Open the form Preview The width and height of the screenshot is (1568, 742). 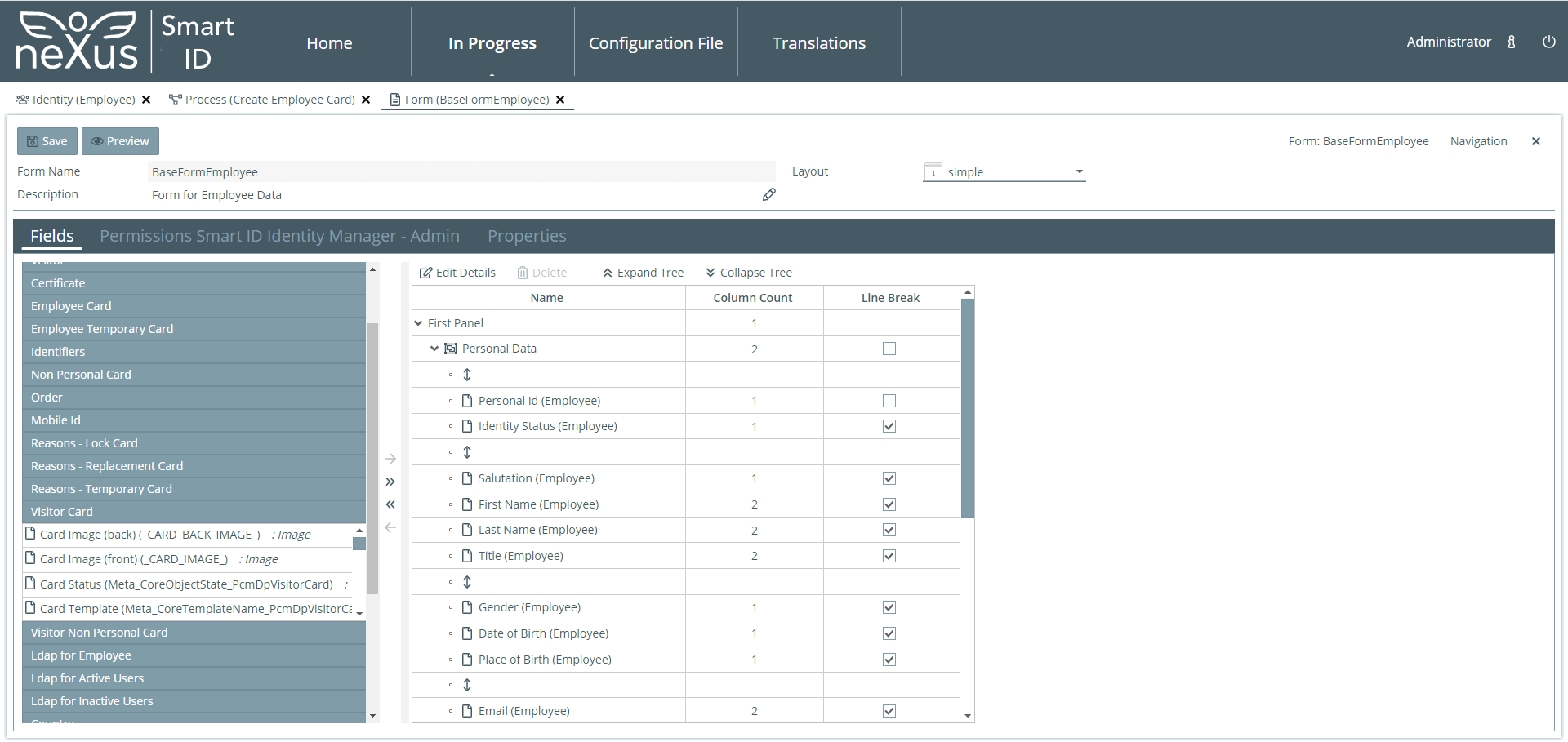coord(120,140)
